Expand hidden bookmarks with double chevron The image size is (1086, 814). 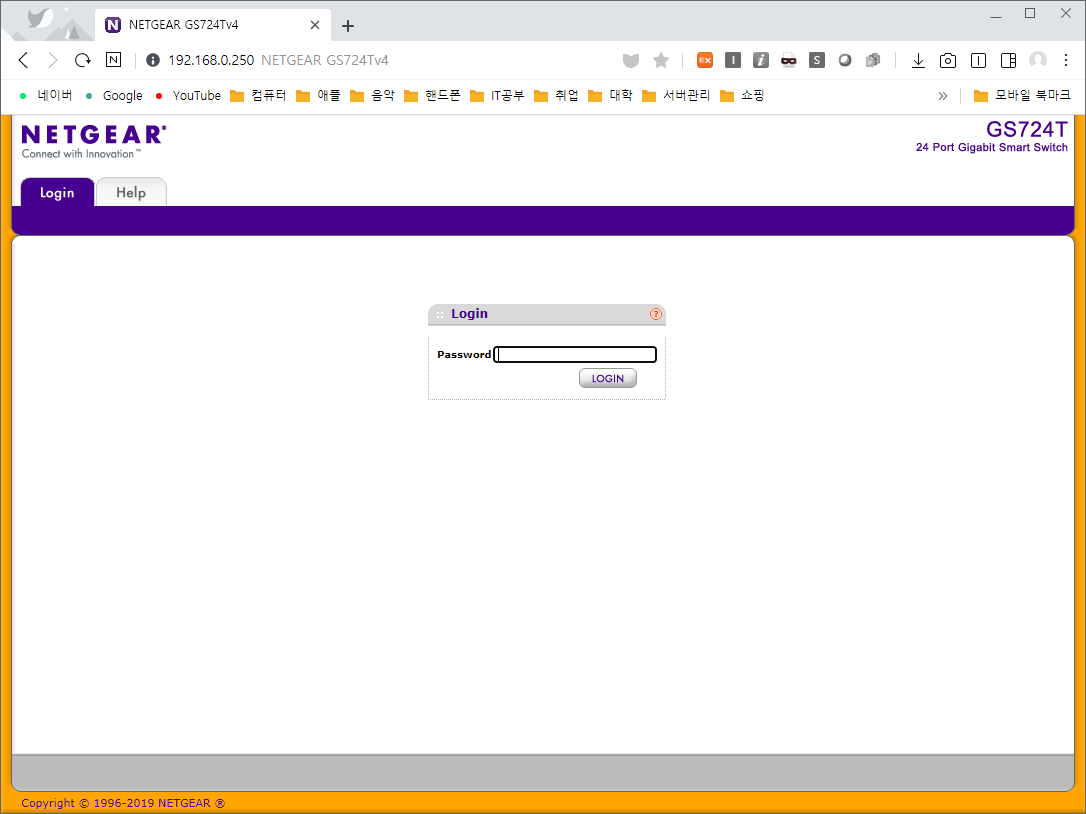pos(943,96)
